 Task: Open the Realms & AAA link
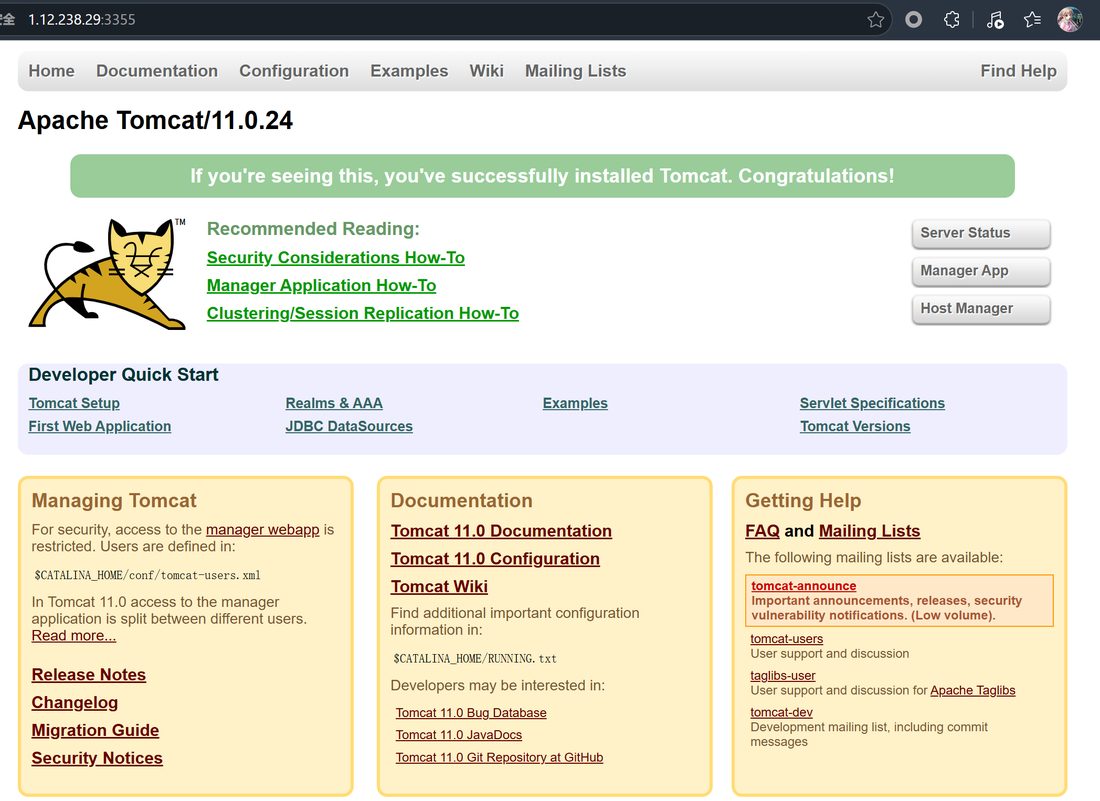[334, 403]
